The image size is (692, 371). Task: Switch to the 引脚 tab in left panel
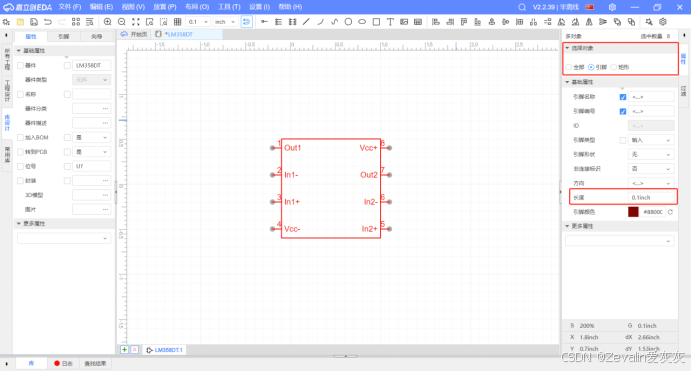64,37
